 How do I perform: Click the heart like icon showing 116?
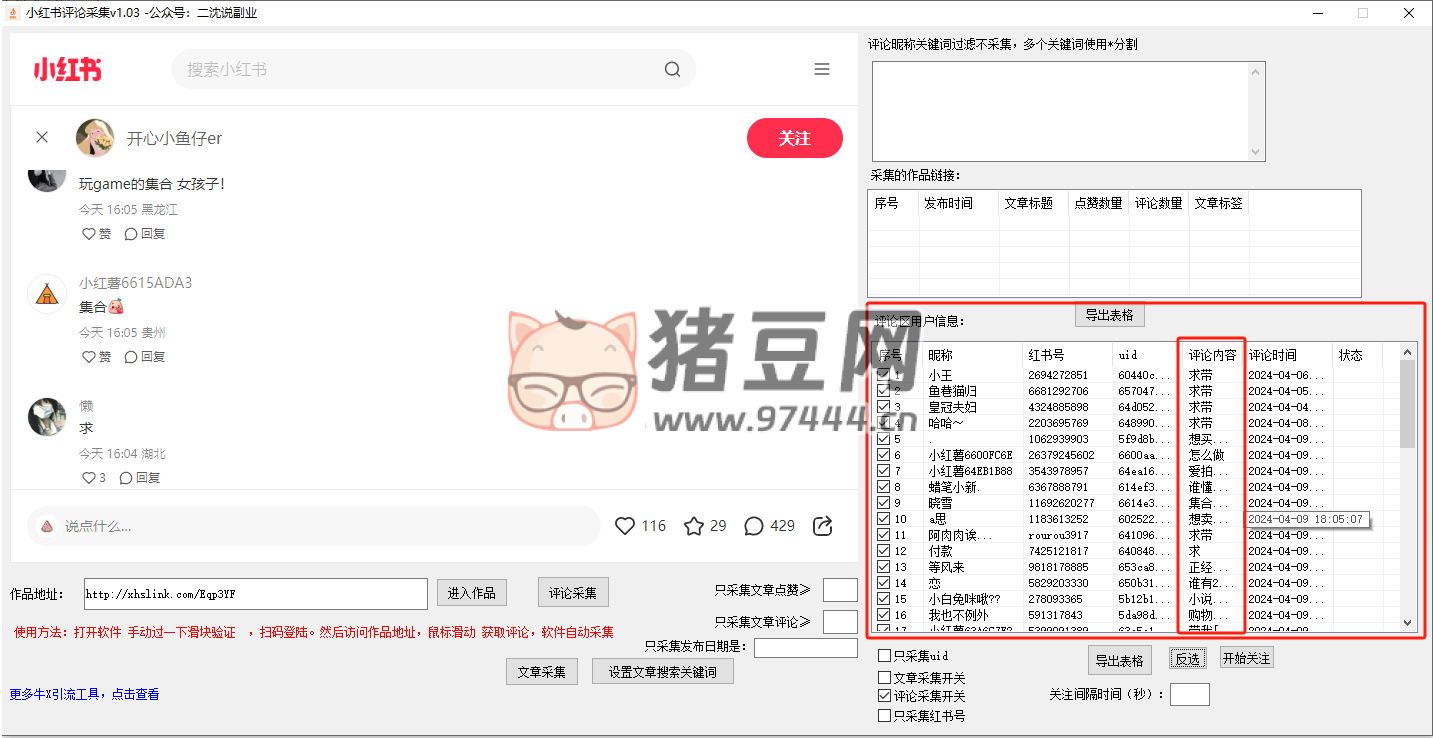click(x=625, y=526)
